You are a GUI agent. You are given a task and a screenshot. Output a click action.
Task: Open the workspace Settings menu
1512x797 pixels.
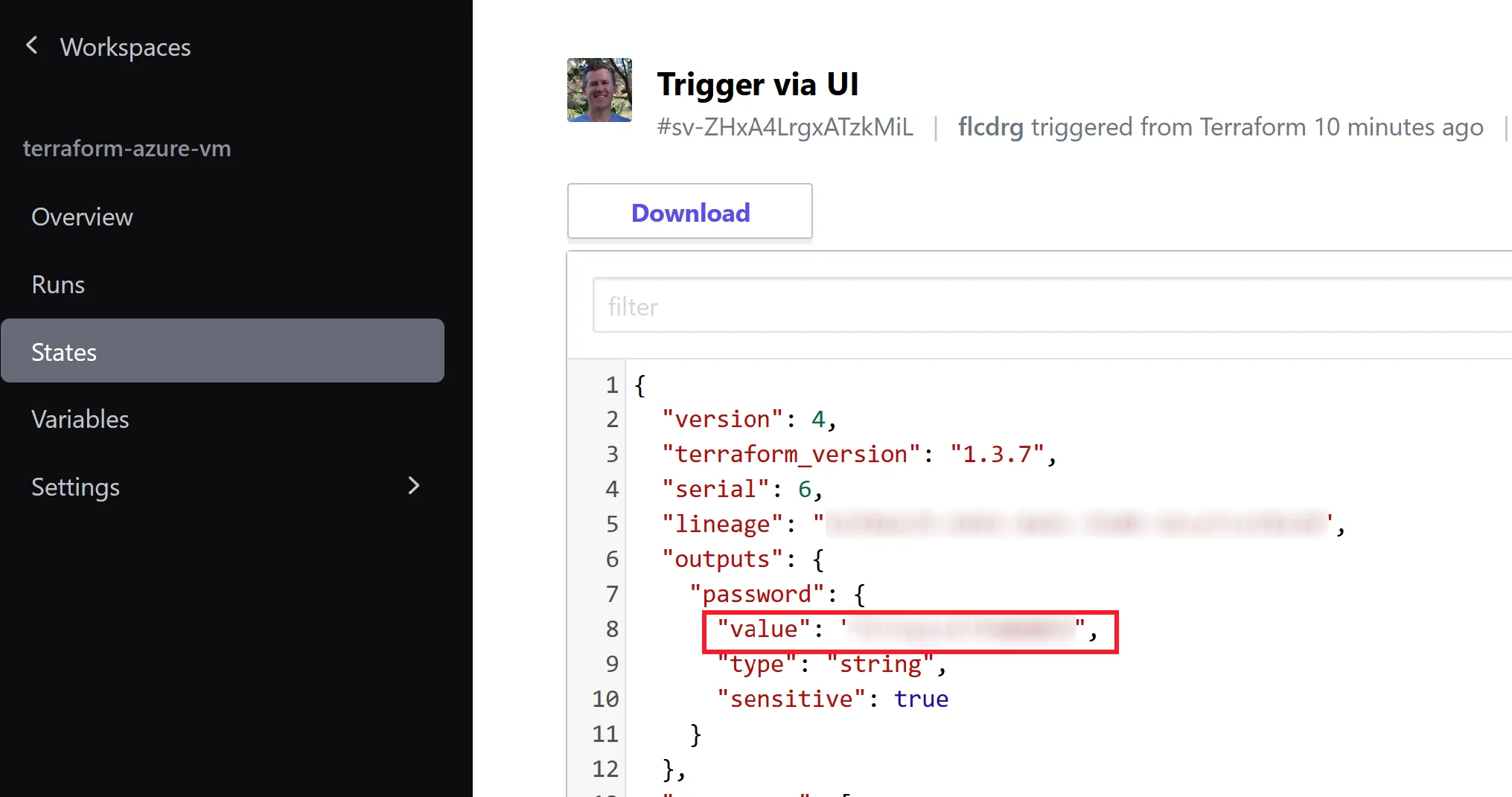pyautogui.click(x=75, y=487)
